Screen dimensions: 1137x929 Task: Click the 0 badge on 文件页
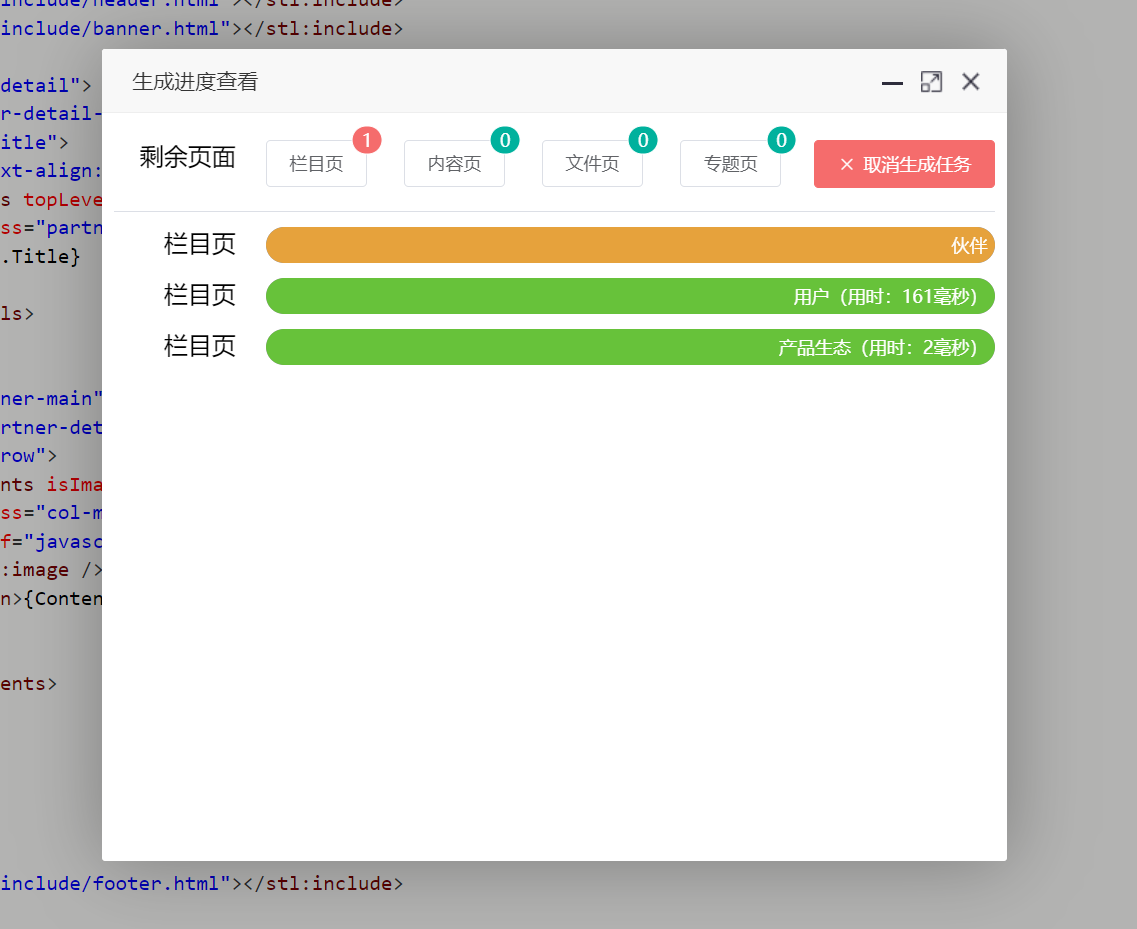click(643, 140)
